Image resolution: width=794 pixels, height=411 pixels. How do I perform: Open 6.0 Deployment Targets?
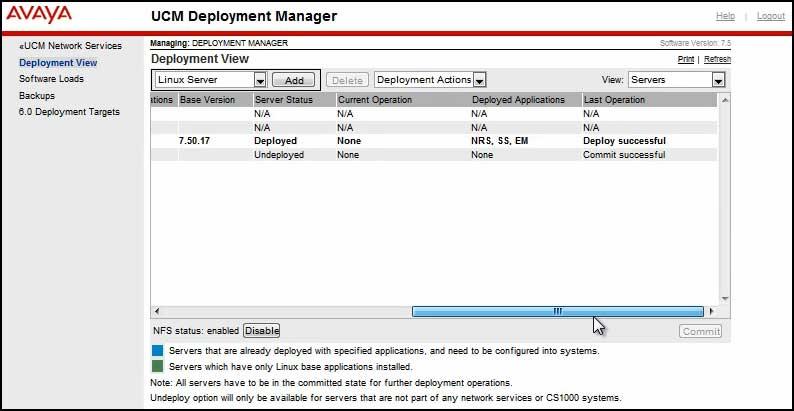coord(69,112)
